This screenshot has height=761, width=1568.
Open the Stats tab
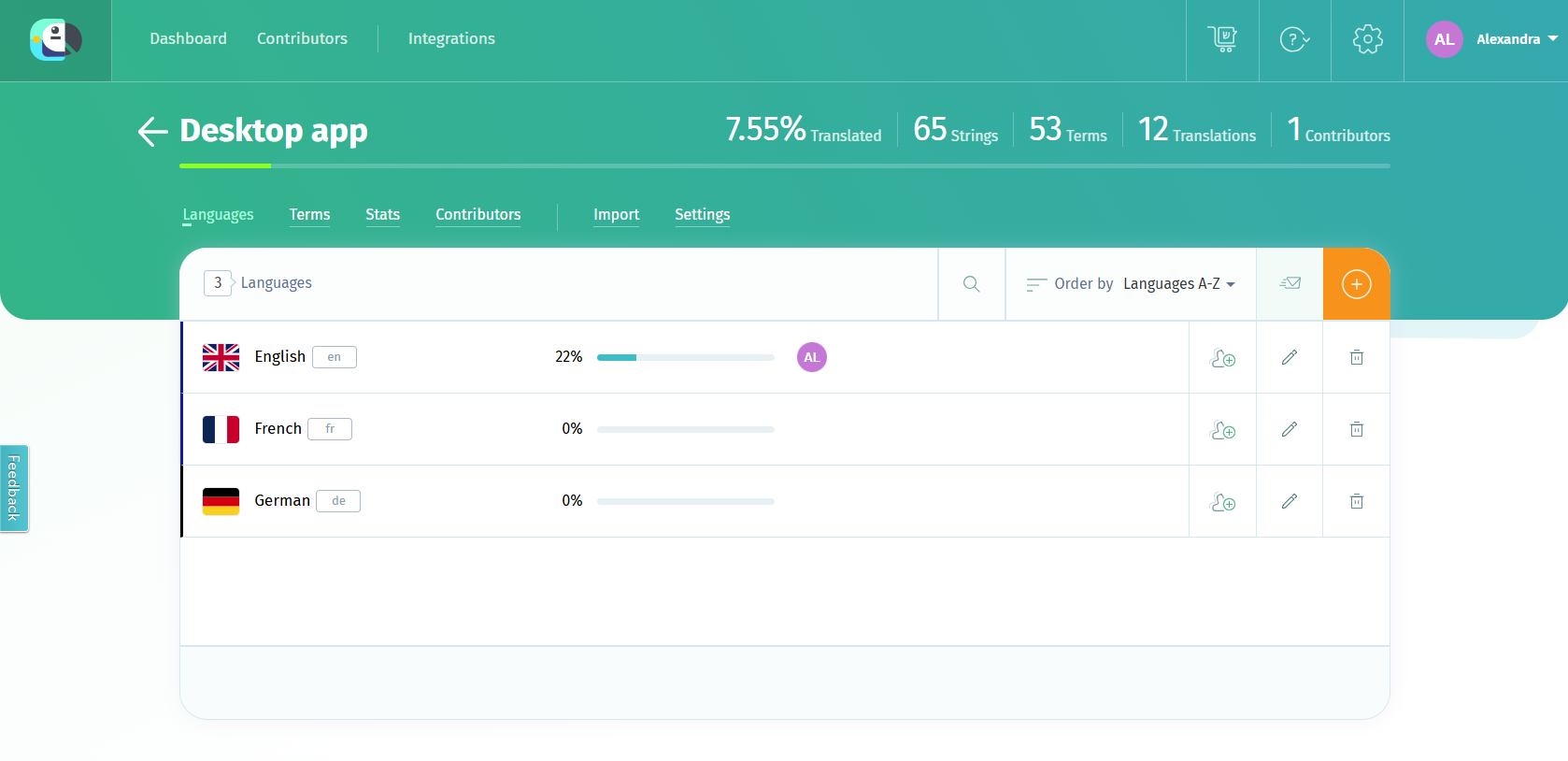point(382,215)
